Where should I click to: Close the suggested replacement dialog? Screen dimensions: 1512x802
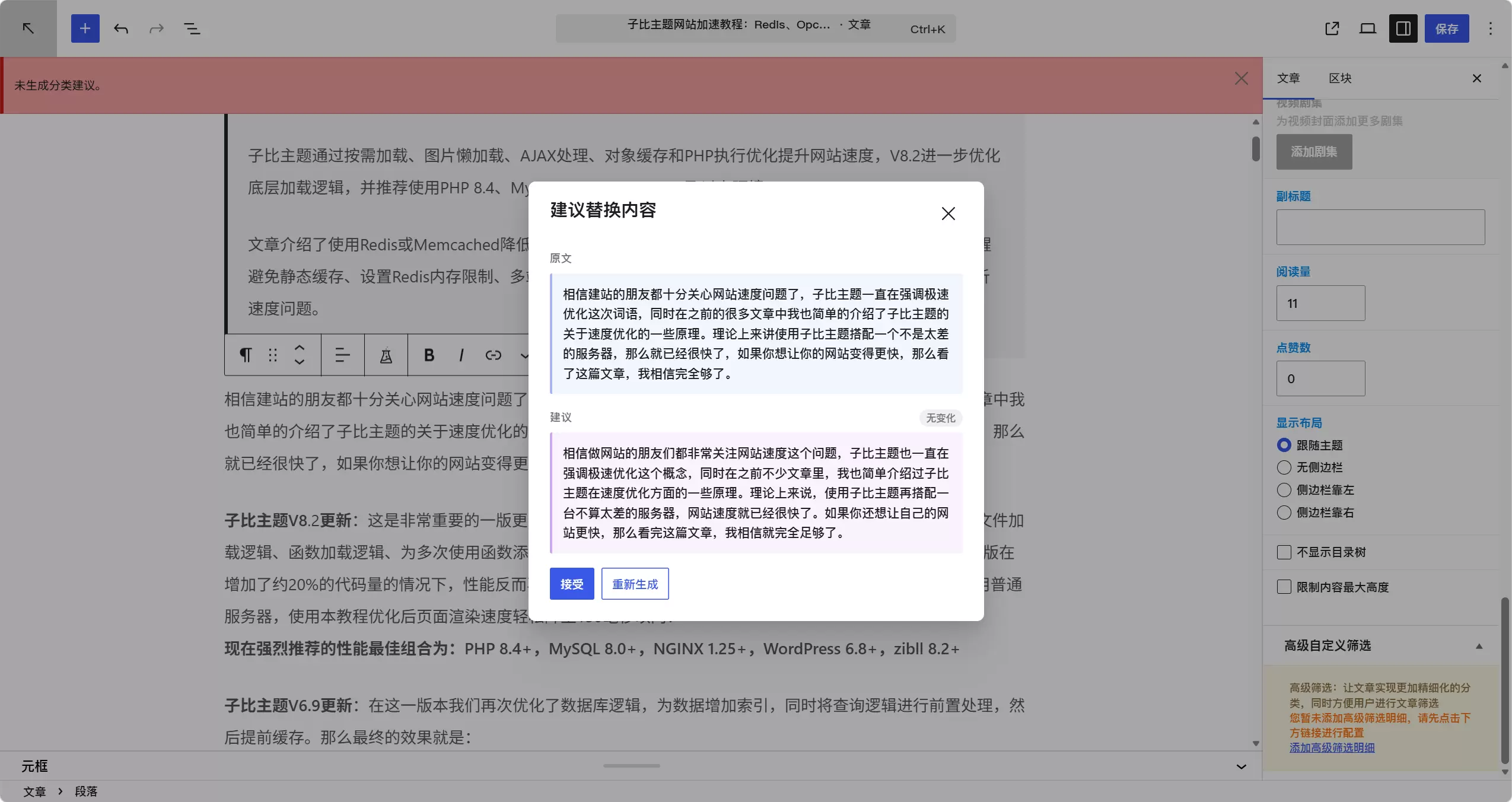(948, 214)
